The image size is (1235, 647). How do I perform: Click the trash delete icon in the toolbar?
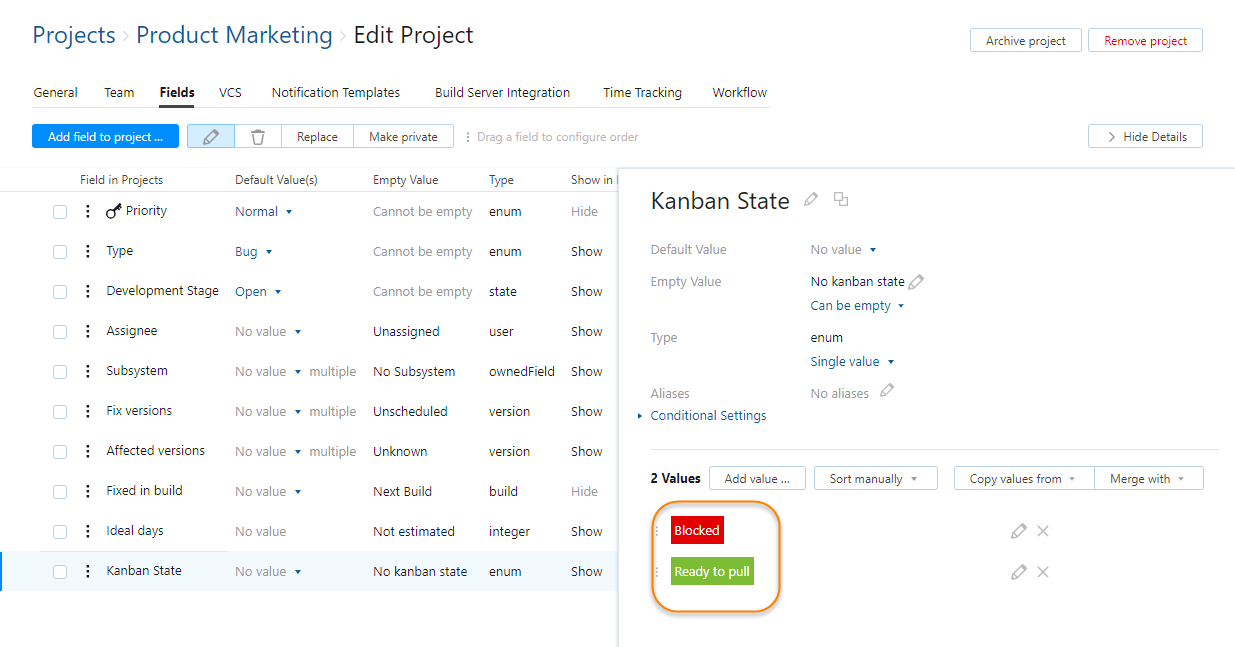pyautogui.click(x=258, y=135)
